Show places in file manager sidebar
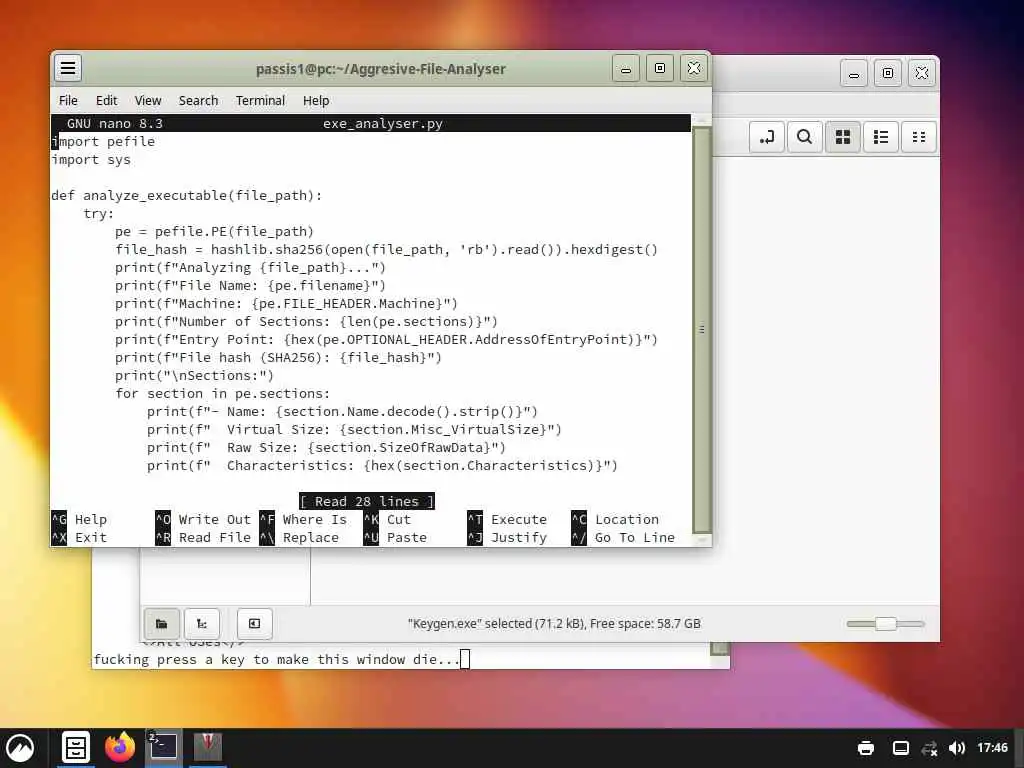Screen dimensions: 1024x768 [161, 624]
